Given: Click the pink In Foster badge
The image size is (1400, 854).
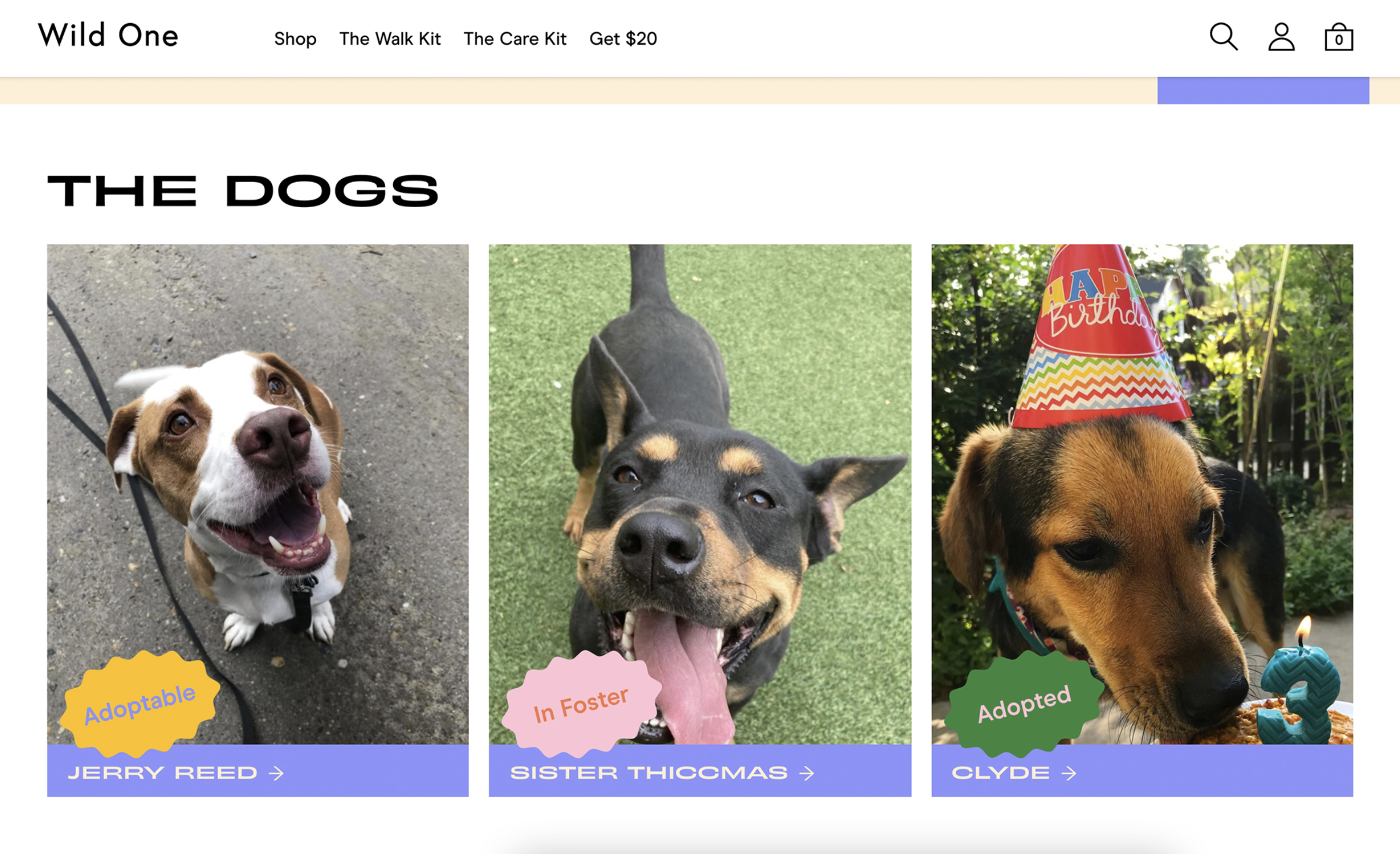Looking at the screenshot, I should (x=581, y=704).
